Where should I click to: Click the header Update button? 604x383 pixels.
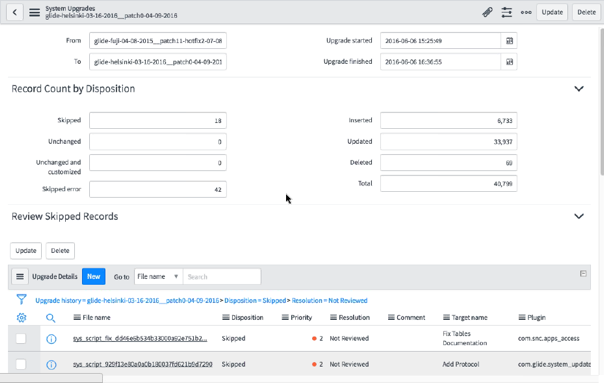552,12
